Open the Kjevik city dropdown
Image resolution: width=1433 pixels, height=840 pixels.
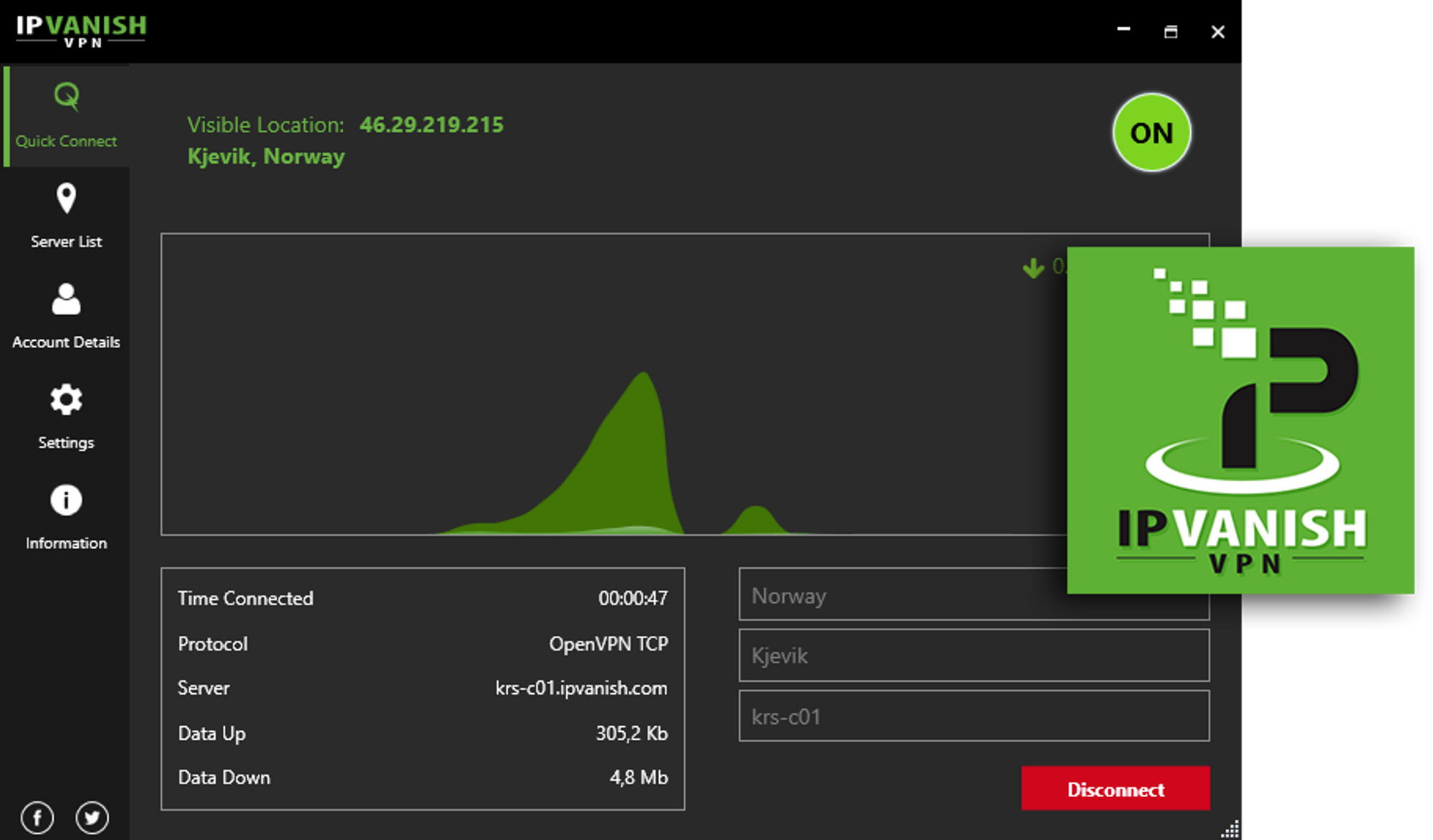coord(974,655)
